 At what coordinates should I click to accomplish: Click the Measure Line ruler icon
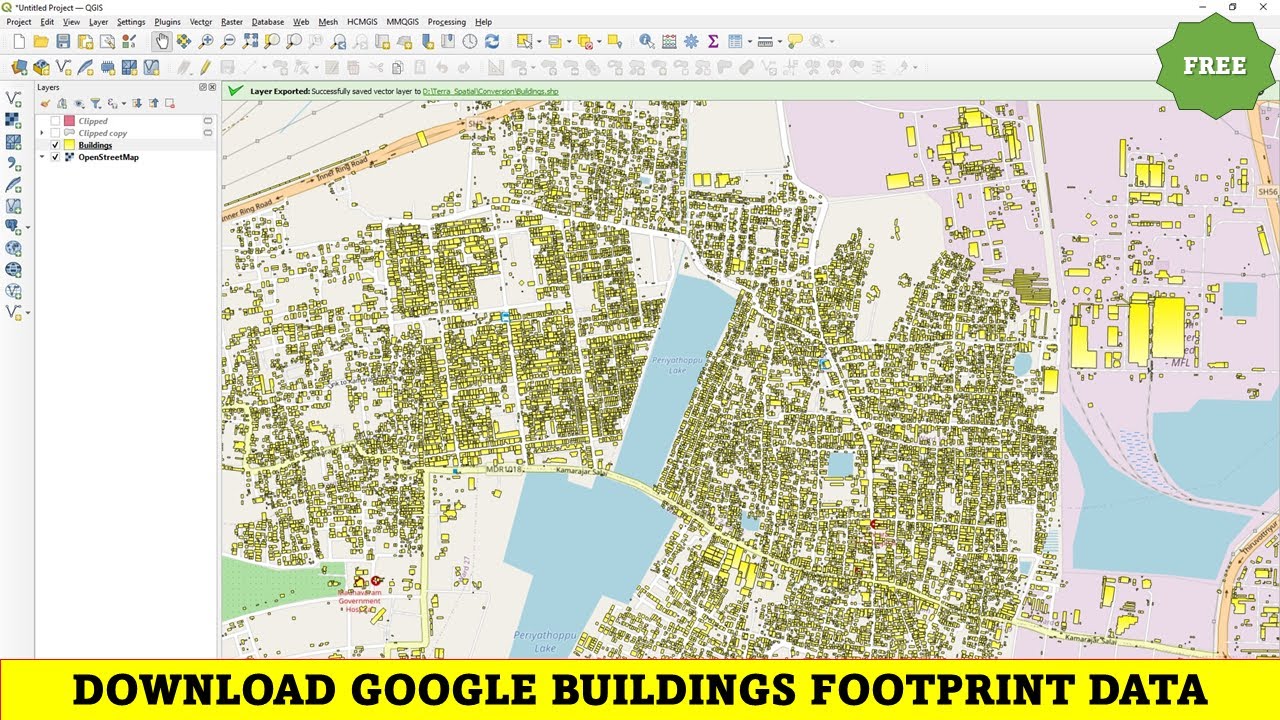click(765, 41)
